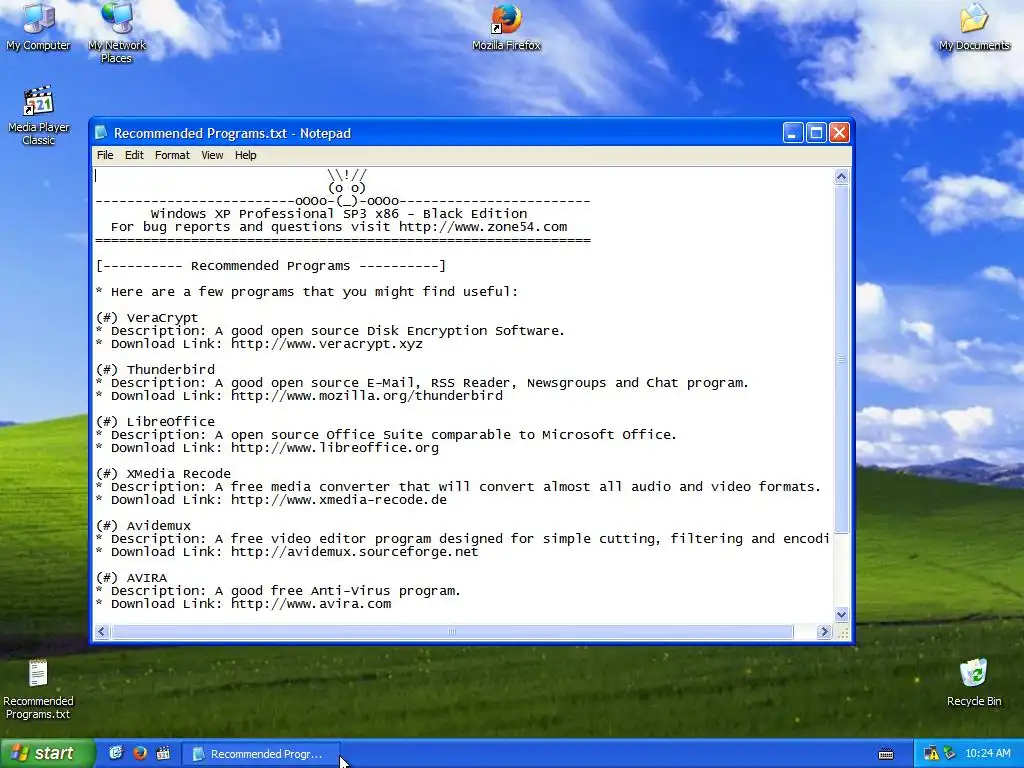
Task: Open the Format menu in Notepad
Action: tap(172, 155)
